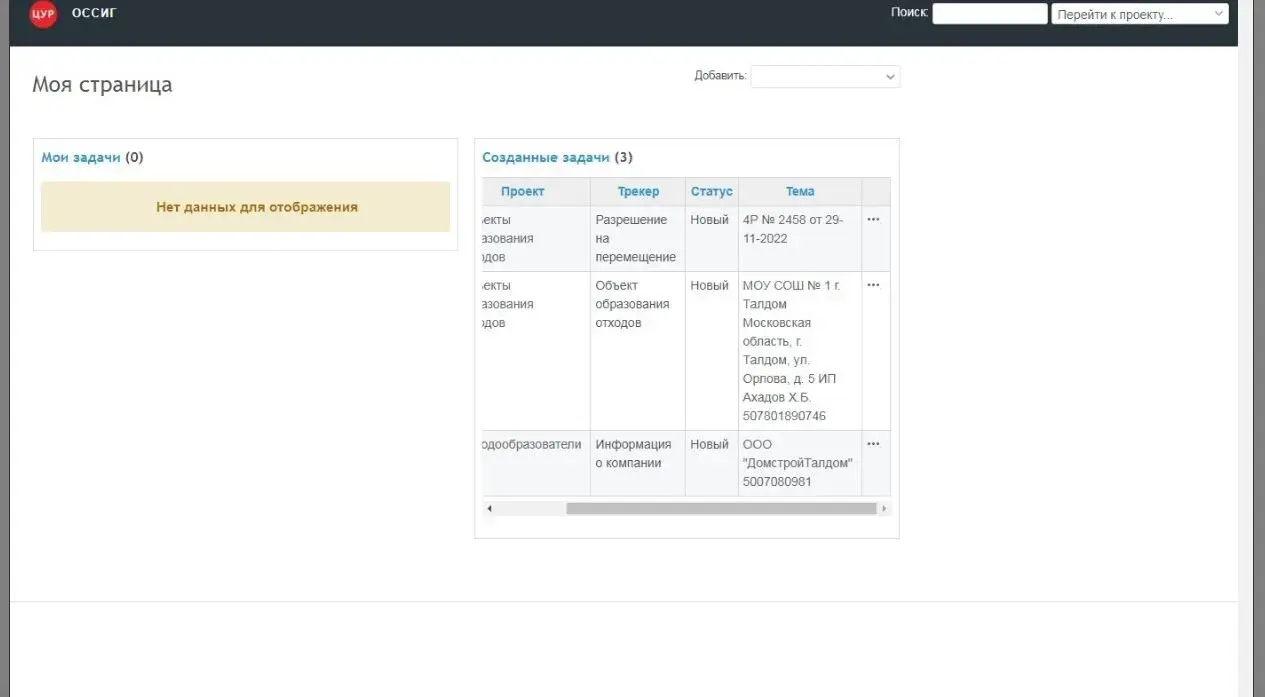Select the 'Информация о компании' tracker cell

point(637,463)
